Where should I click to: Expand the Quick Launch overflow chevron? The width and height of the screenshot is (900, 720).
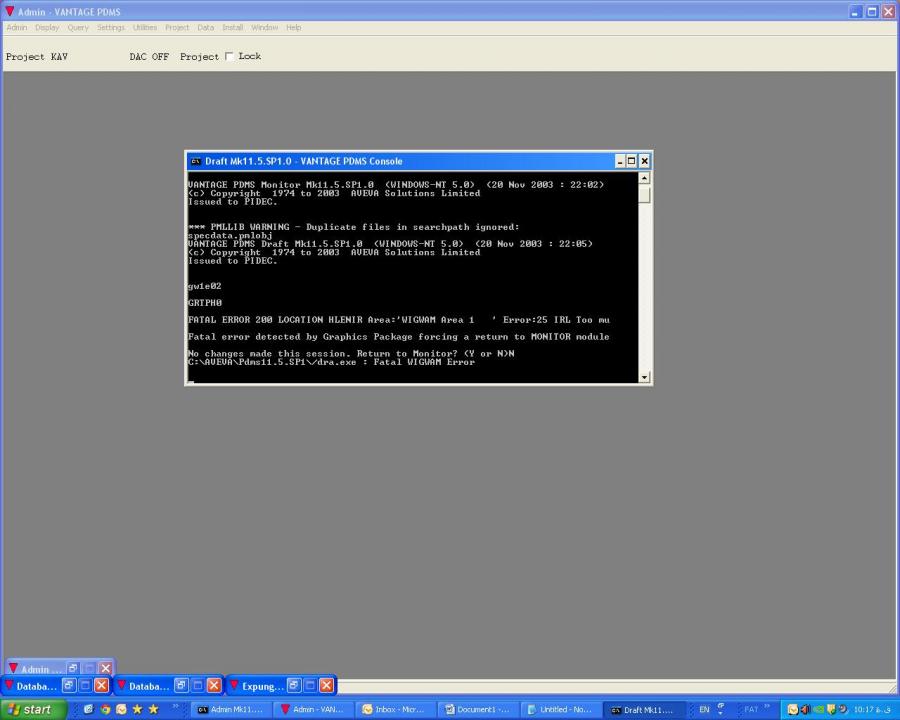pos(176,706)
